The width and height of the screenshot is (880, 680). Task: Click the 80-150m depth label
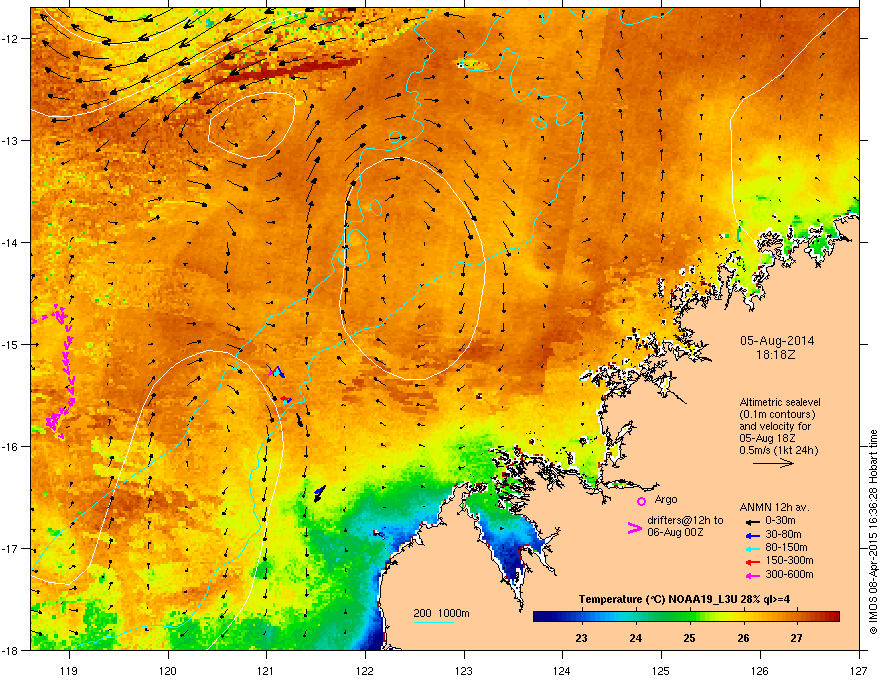pos(786,548)
